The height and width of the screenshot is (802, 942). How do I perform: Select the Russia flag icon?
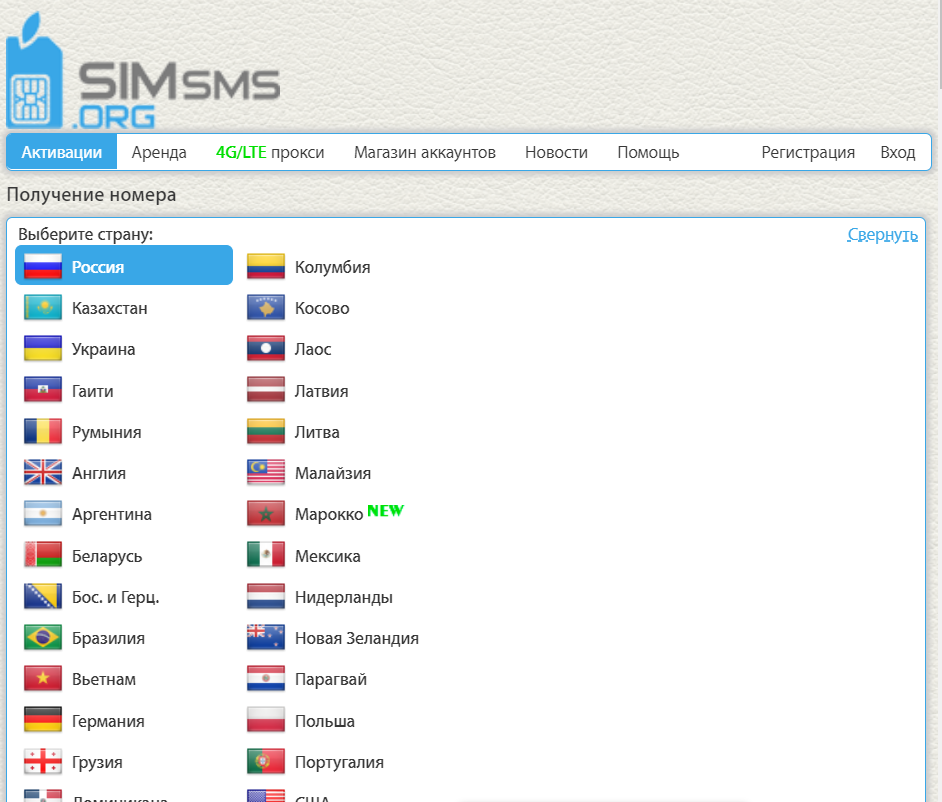tap(43, 266)
